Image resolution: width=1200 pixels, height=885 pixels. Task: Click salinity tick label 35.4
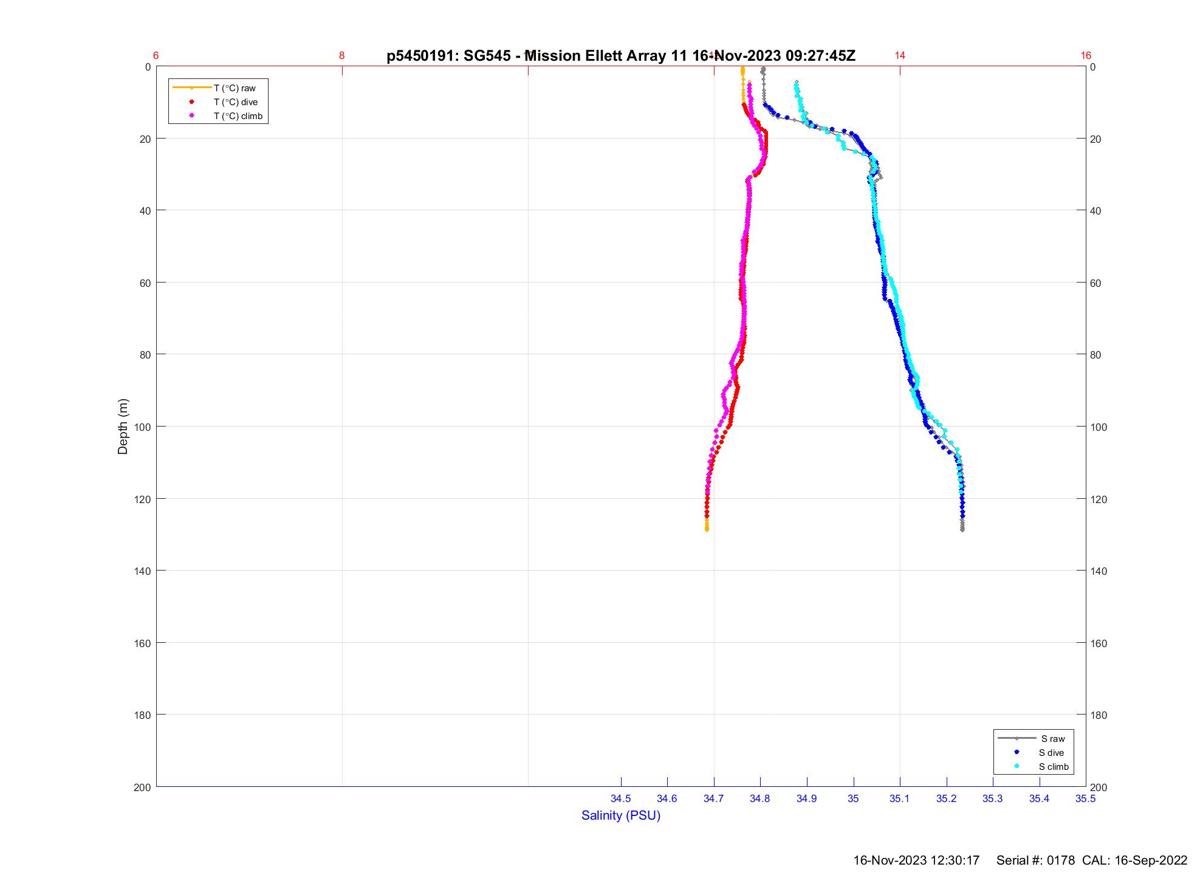tap(1039, 798)
